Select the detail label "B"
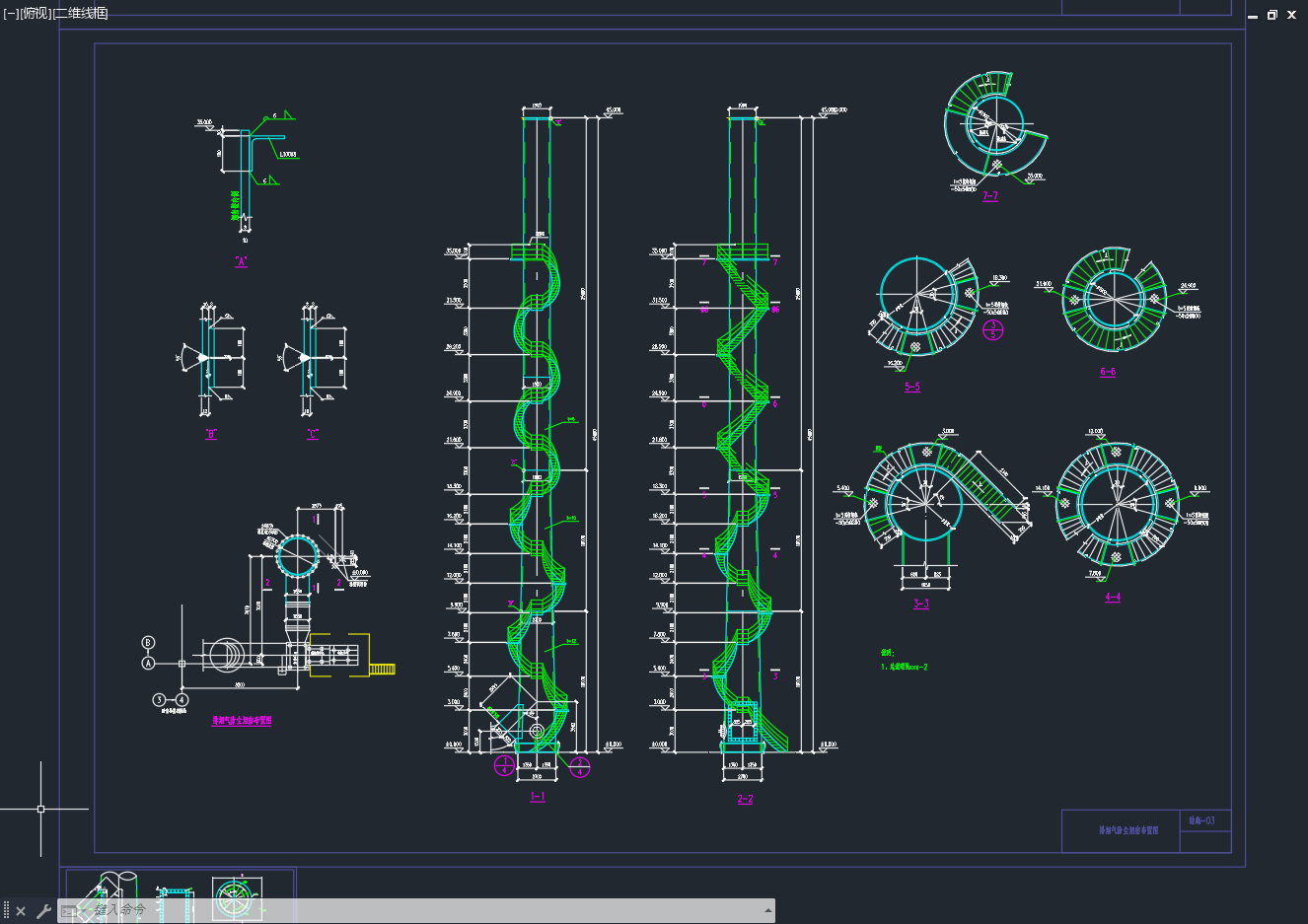The height and width of the screenshot is (924, 1308). [211, 434]
